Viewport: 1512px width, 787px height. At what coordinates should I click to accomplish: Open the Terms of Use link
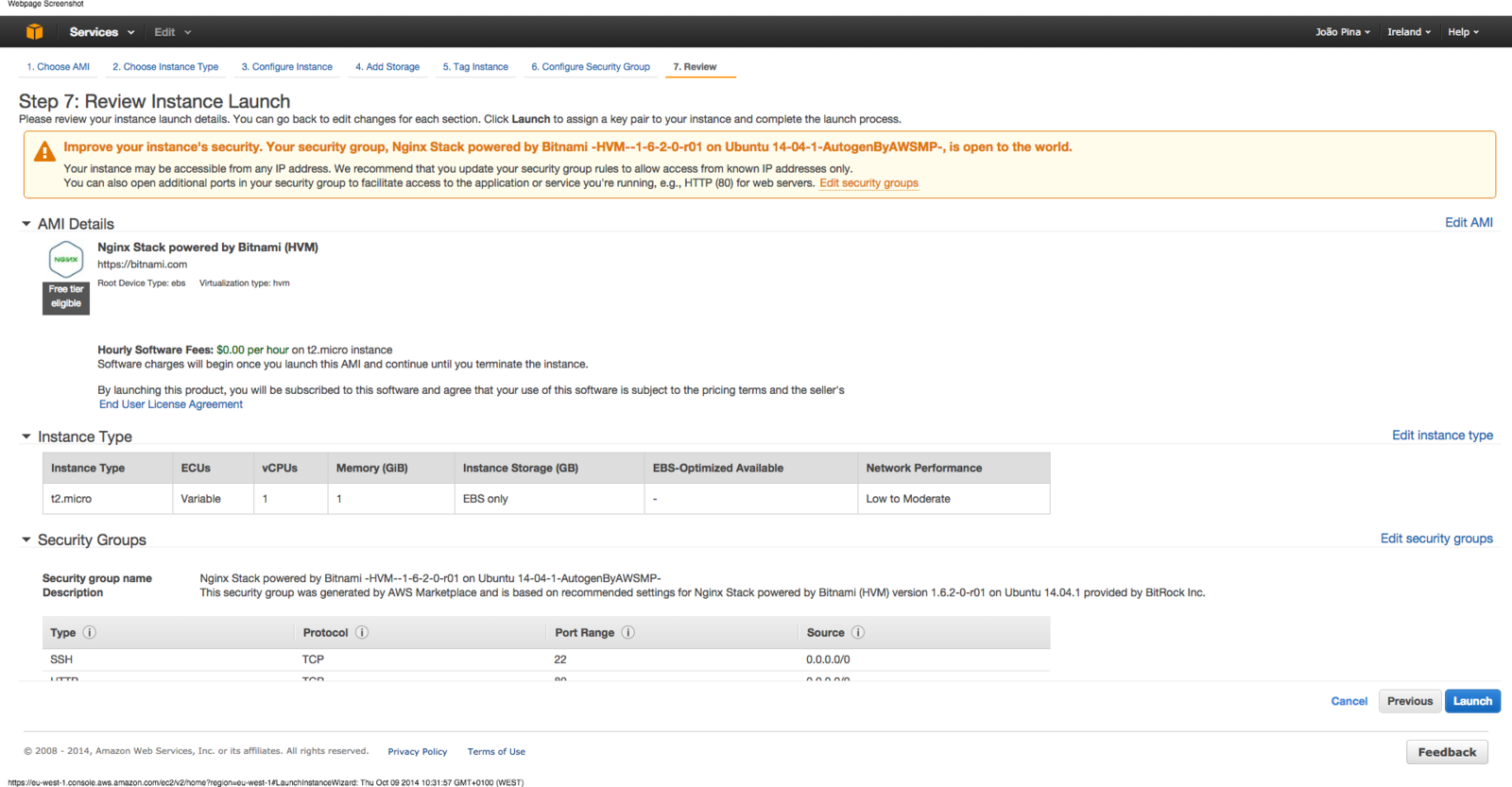496,752
